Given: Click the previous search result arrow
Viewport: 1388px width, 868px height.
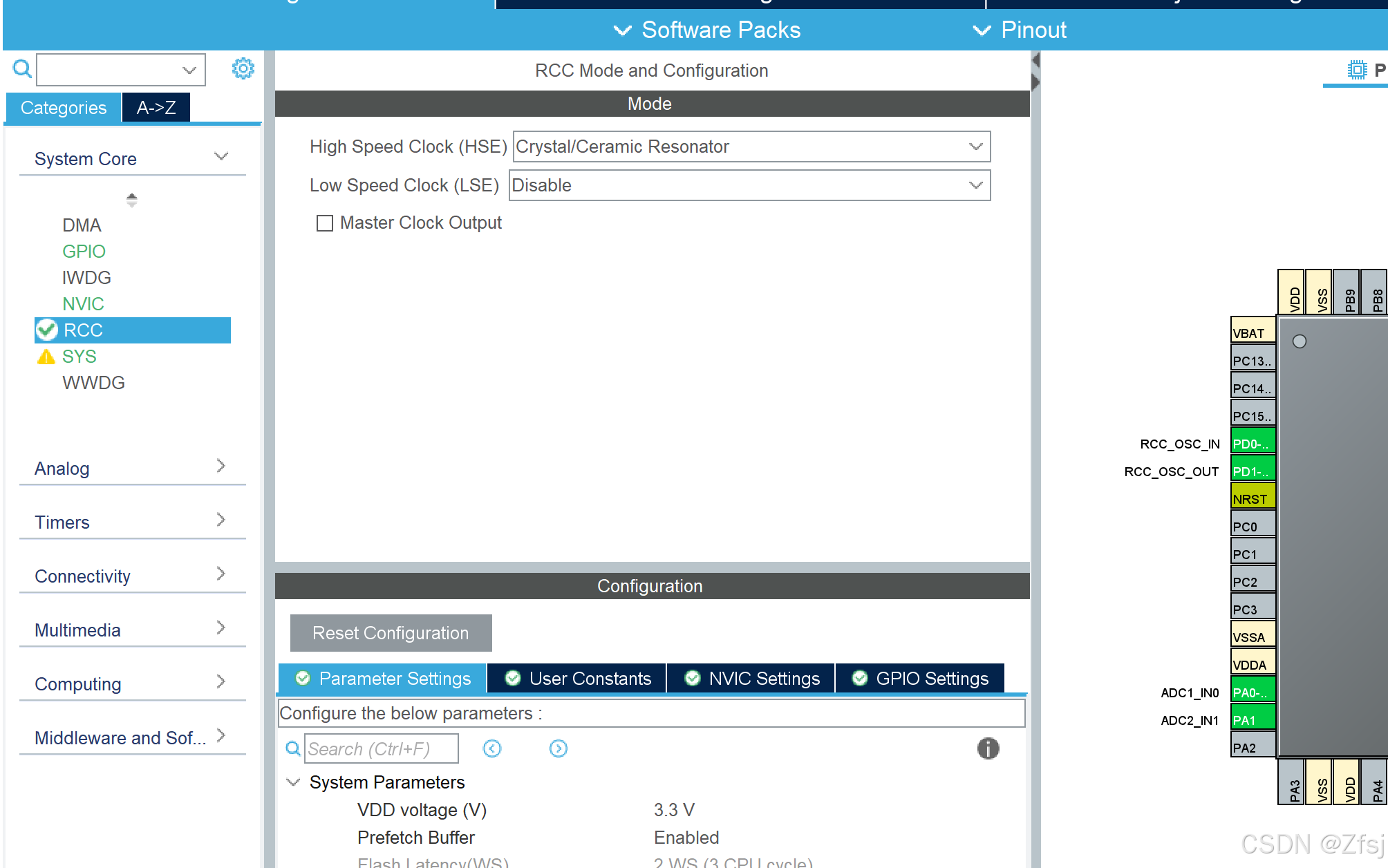Looking at the screenshot, I should (492, 748).
